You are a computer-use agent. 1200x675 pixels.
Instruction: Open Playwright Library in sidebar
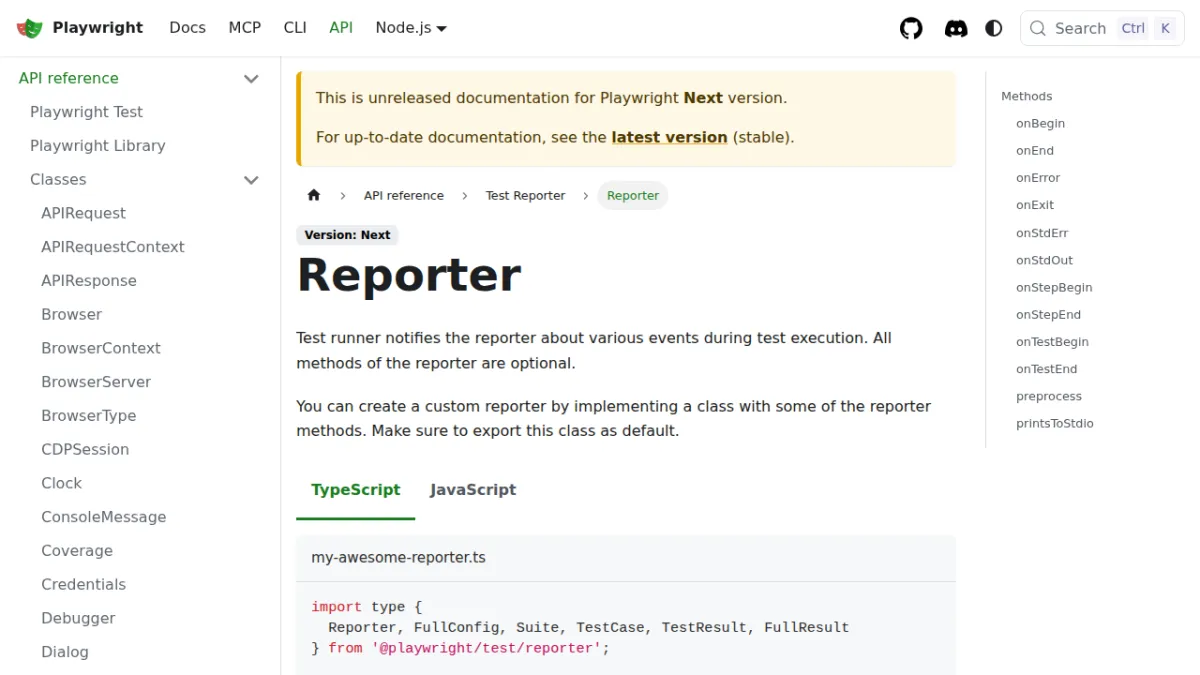click(x=97, y=146)
